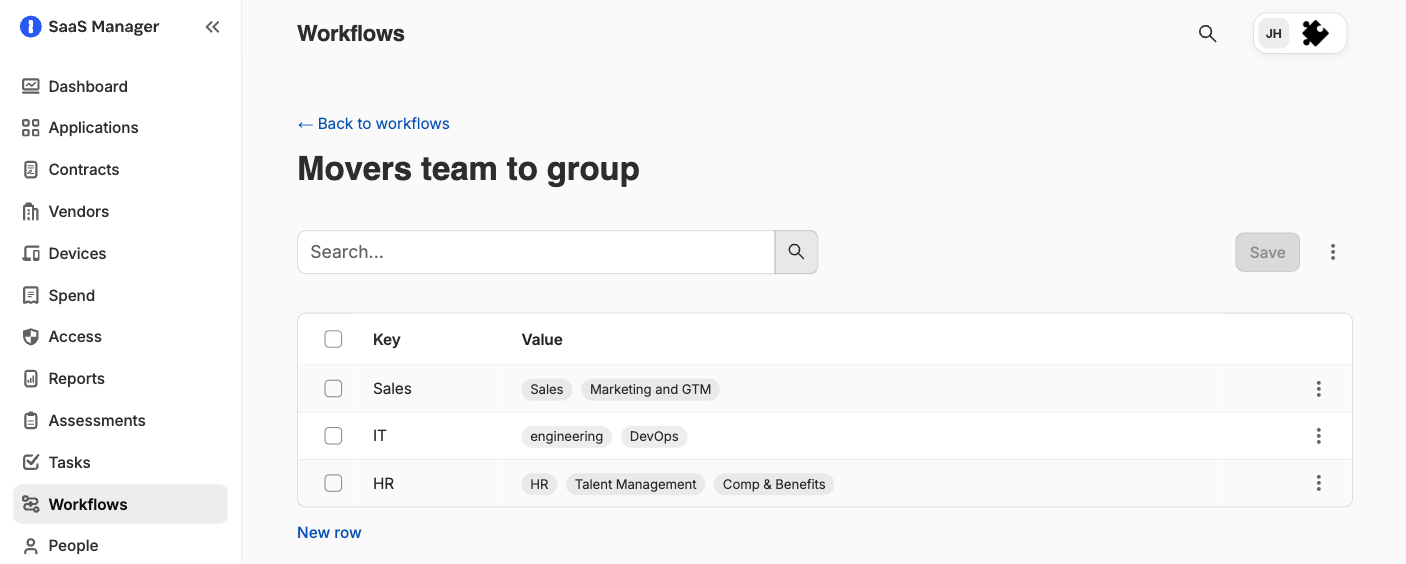The height and width of the screenshot is (564, 1406).
Task: Click the Applications grid icon
Action: pyautogui.click(x=31, y=128)
